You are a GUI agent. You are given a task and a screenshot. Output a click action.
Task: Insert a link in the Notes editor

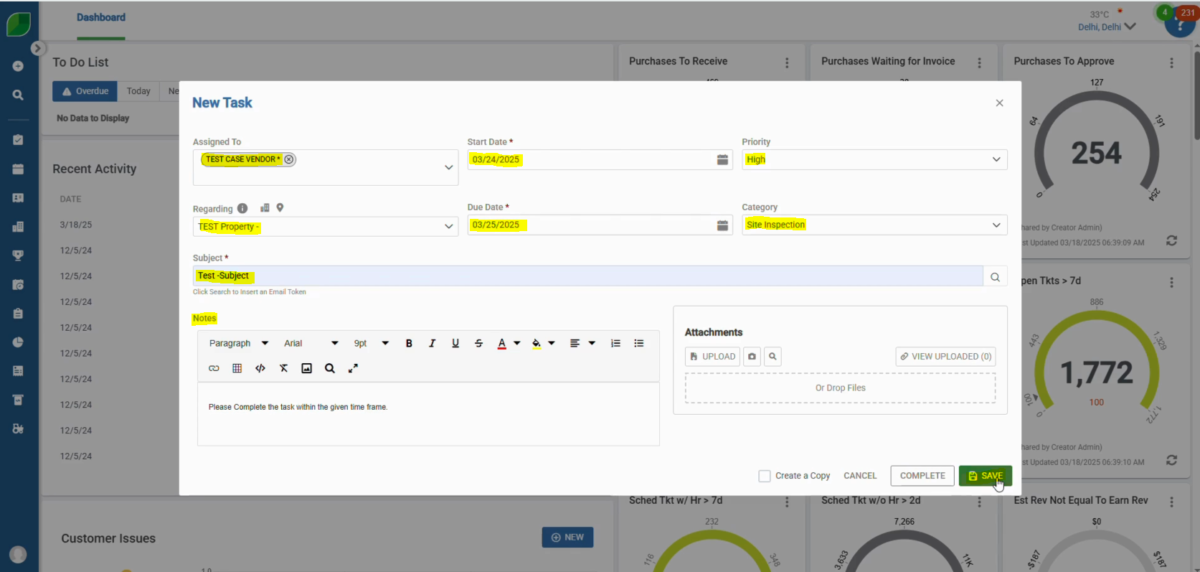[x=214, y=368]
